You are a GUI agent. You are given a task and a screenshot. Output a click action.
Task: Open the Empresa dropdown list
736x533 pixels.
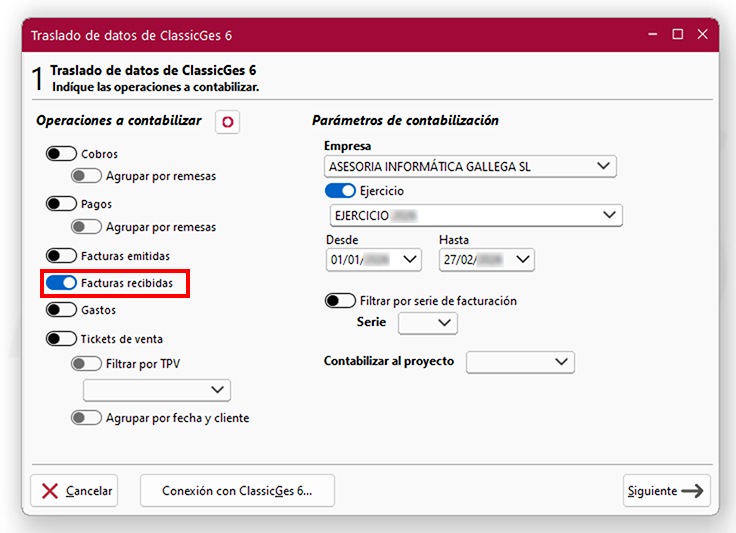(470, 167)
